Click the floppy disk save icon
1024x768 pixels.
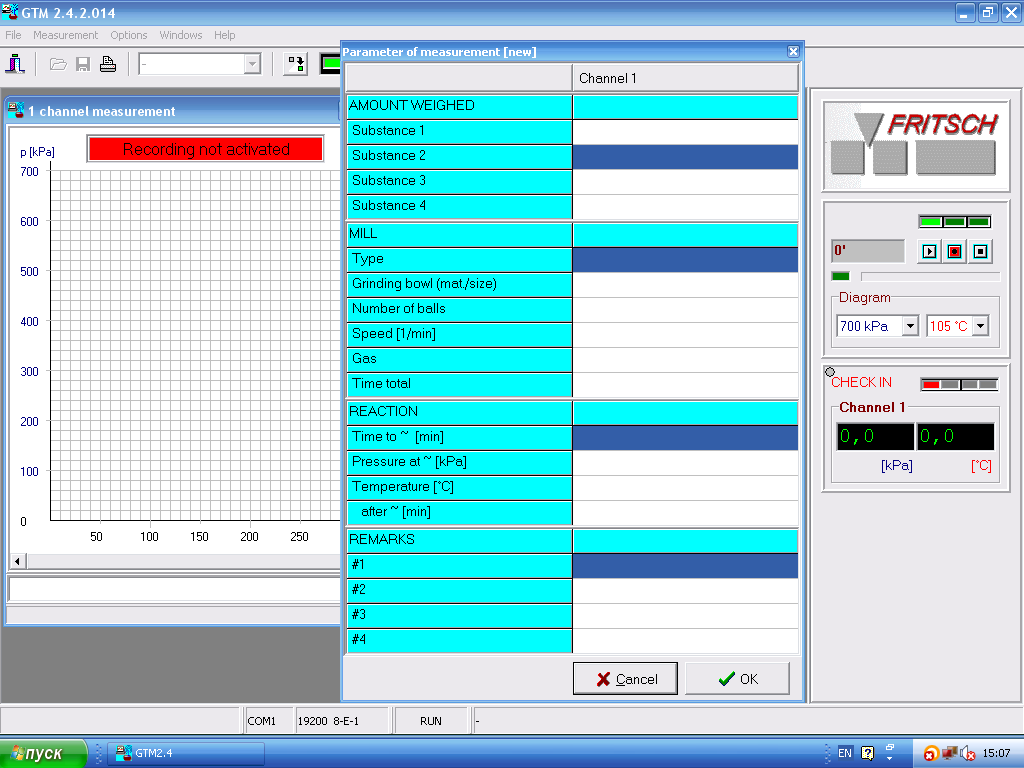click(83, 64)
